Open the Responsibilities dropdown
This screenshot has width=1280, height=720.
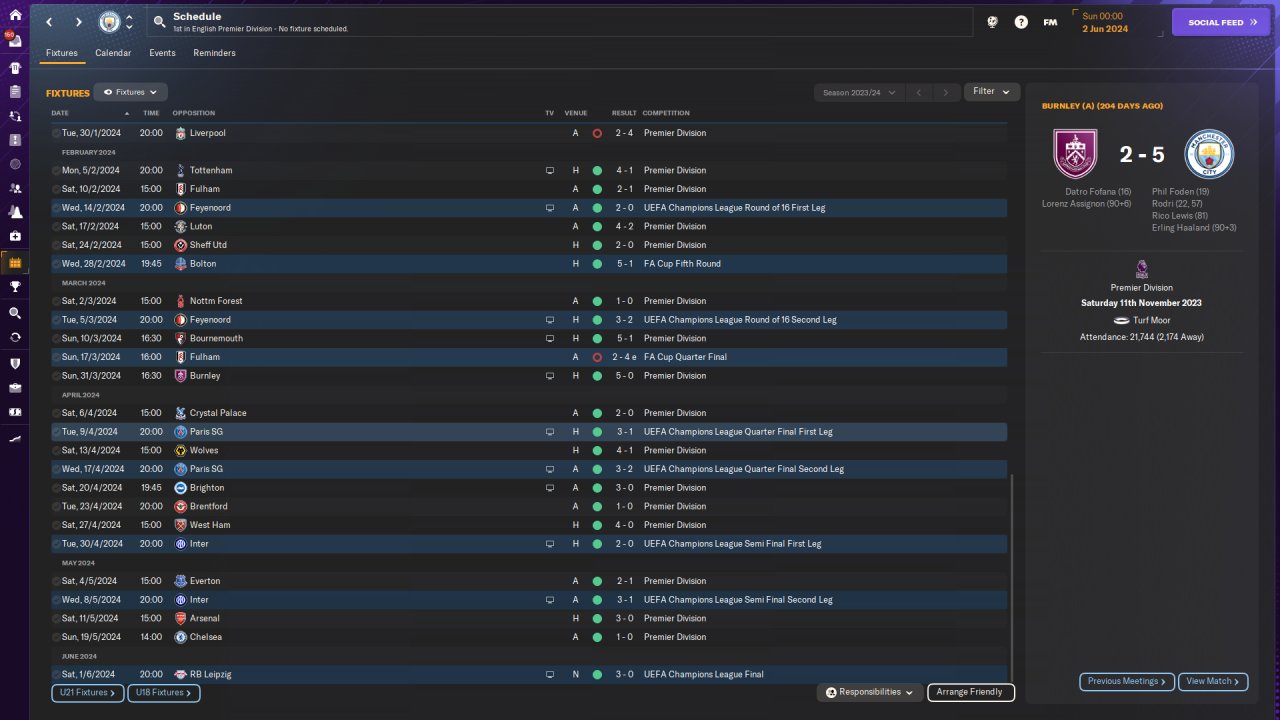coord(870,692)
